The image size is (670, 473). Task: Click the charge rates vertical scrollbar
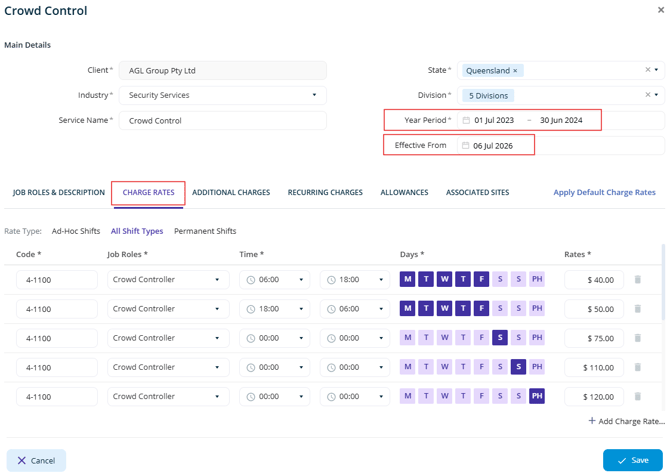pos(663,282)
